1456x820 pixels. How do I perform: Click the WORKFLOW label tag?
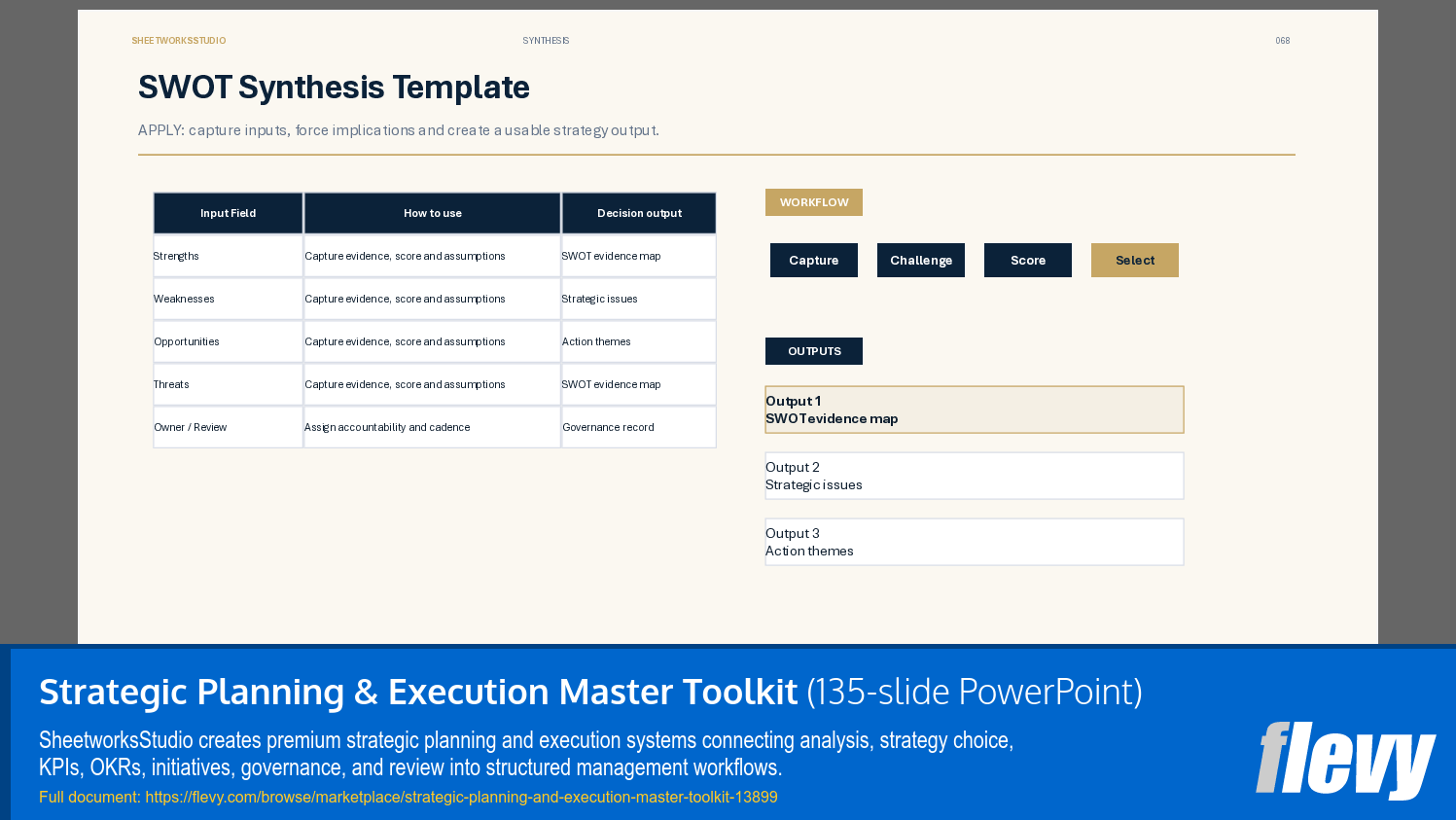point(814,202)
